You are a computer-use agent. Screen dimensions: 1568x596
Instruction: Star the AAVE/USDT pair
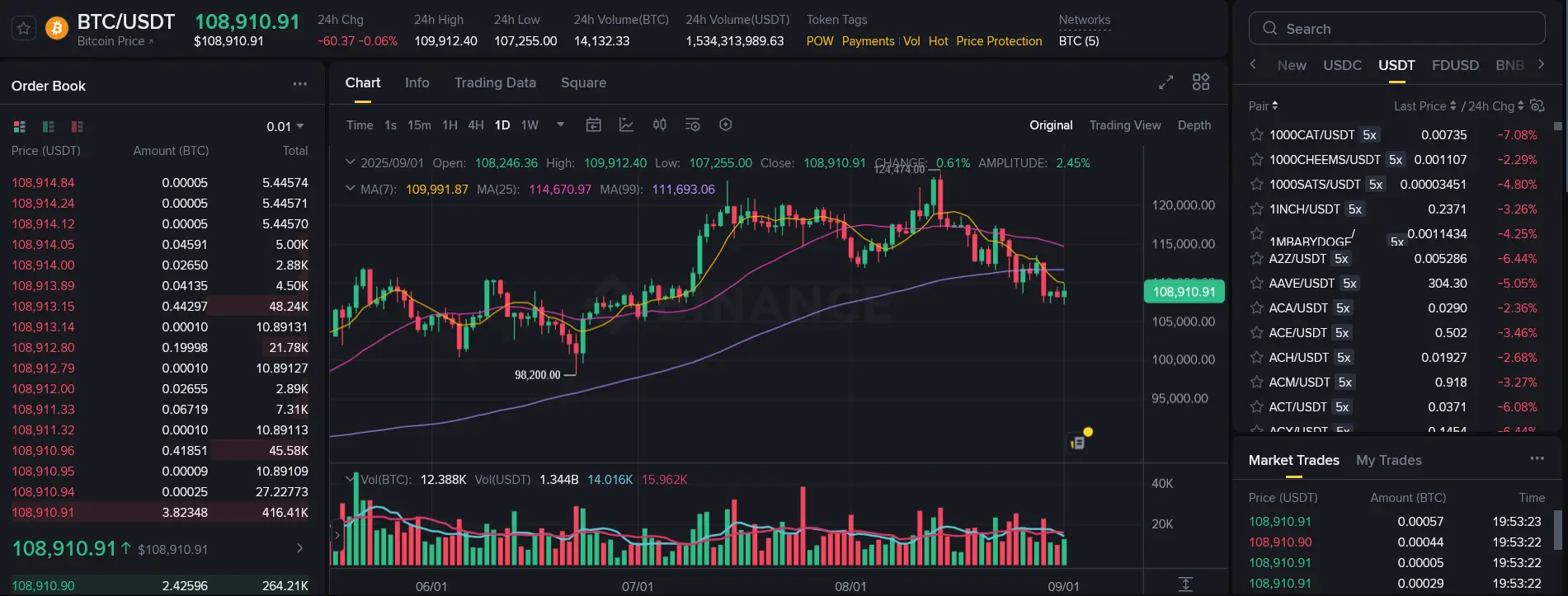pyautogui.click(x=1256, y=283)
